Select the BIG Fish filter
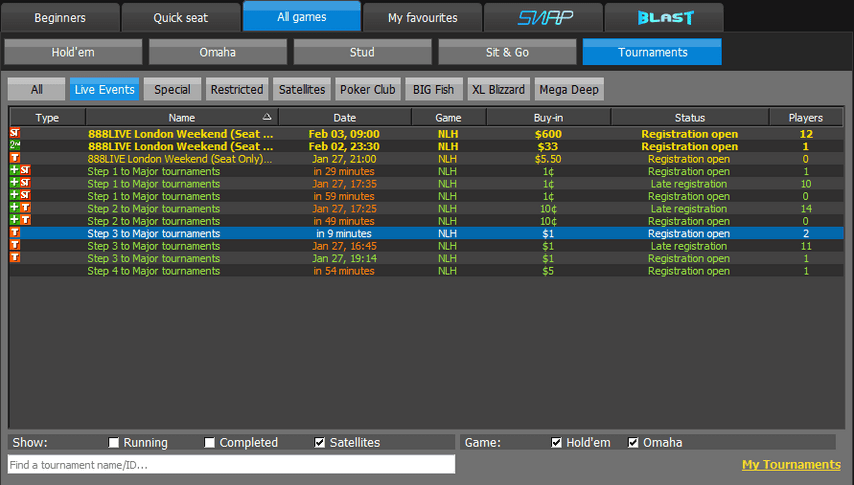 click(x=434, y=89)
